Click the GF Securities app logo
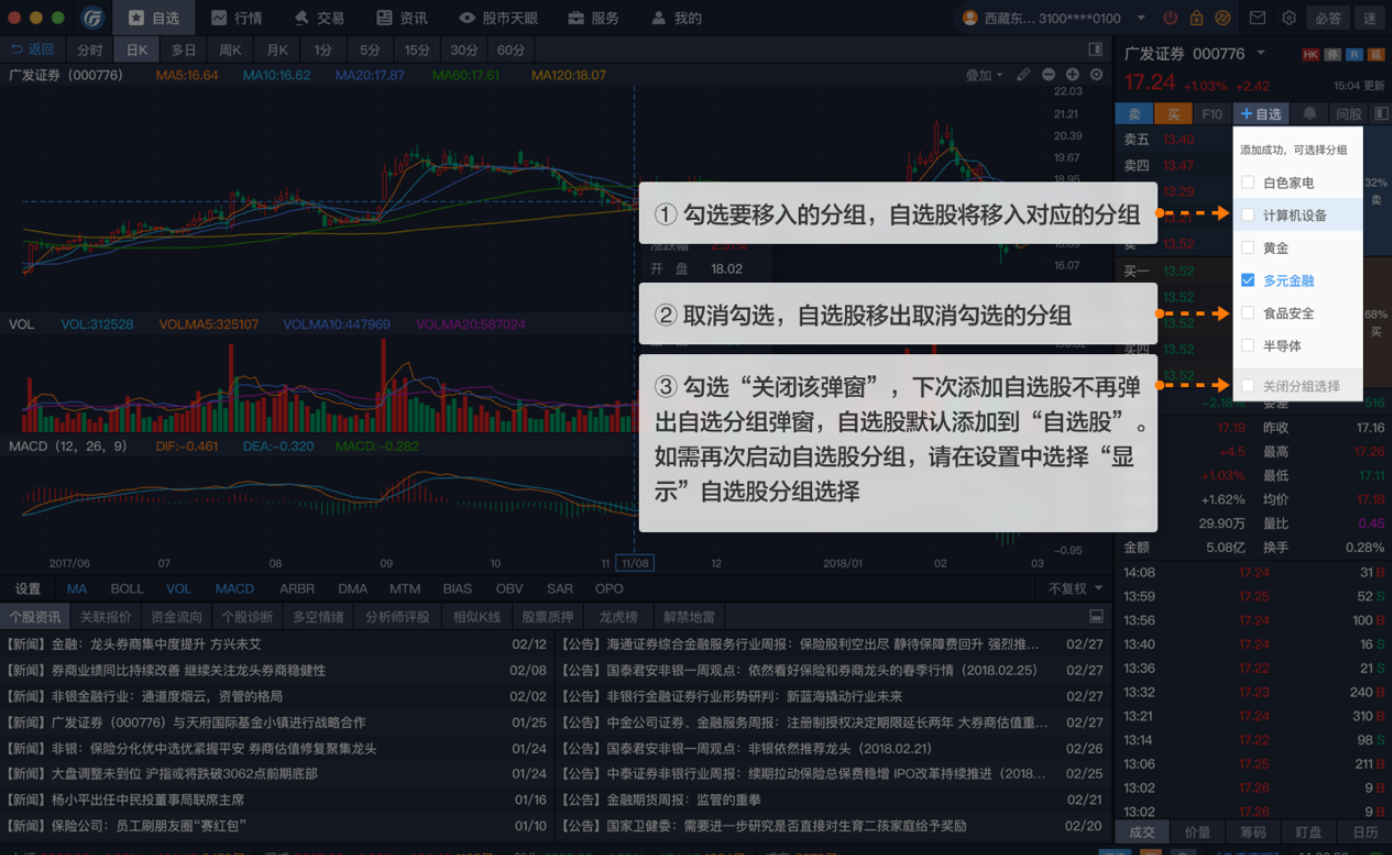1392x855 pixels. [93, 18]
